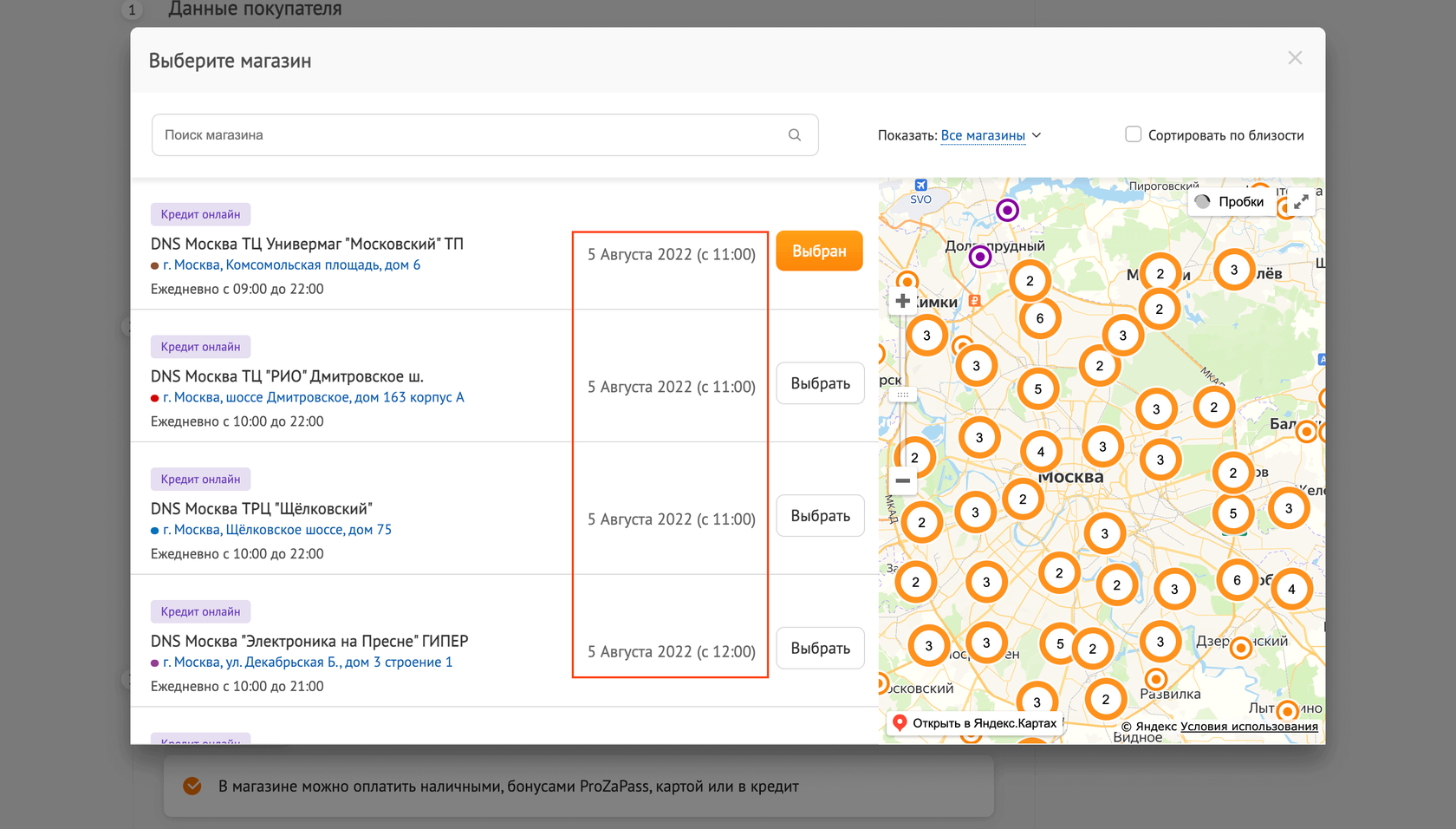Open the Все магазины dropdown filter
Screen dimensions: 1456x829
coord(983,135)
